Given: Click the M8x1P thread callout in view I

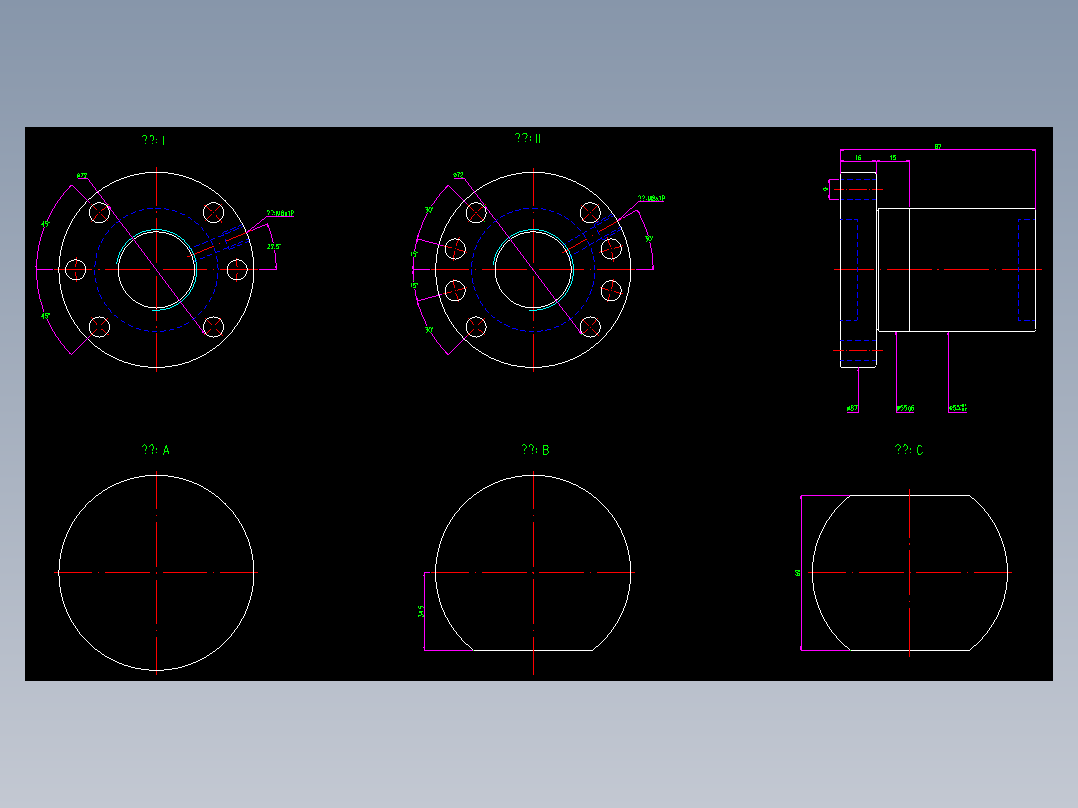Looking at the screenshot, I should point(280,213).
